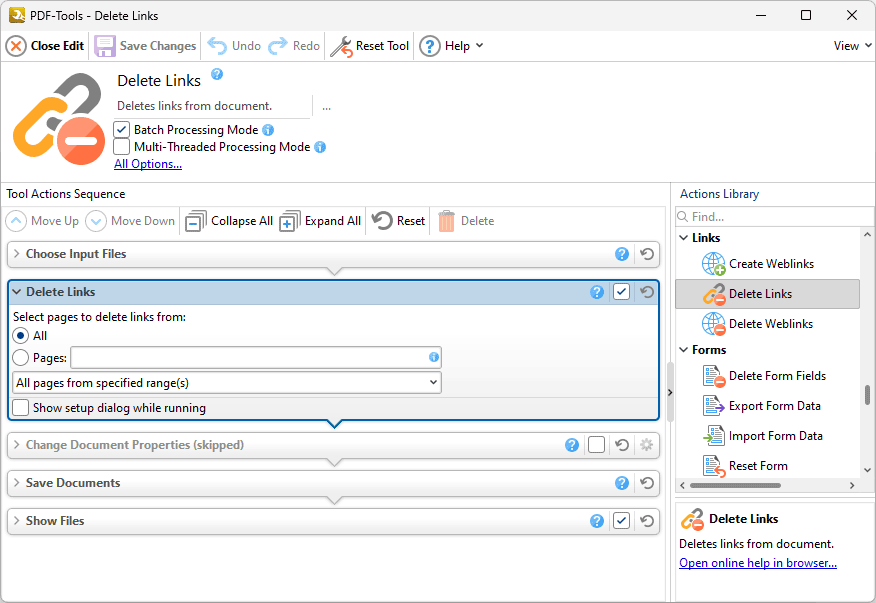
Task: Collapse All actions in the sequence
Action: [229, 221]
